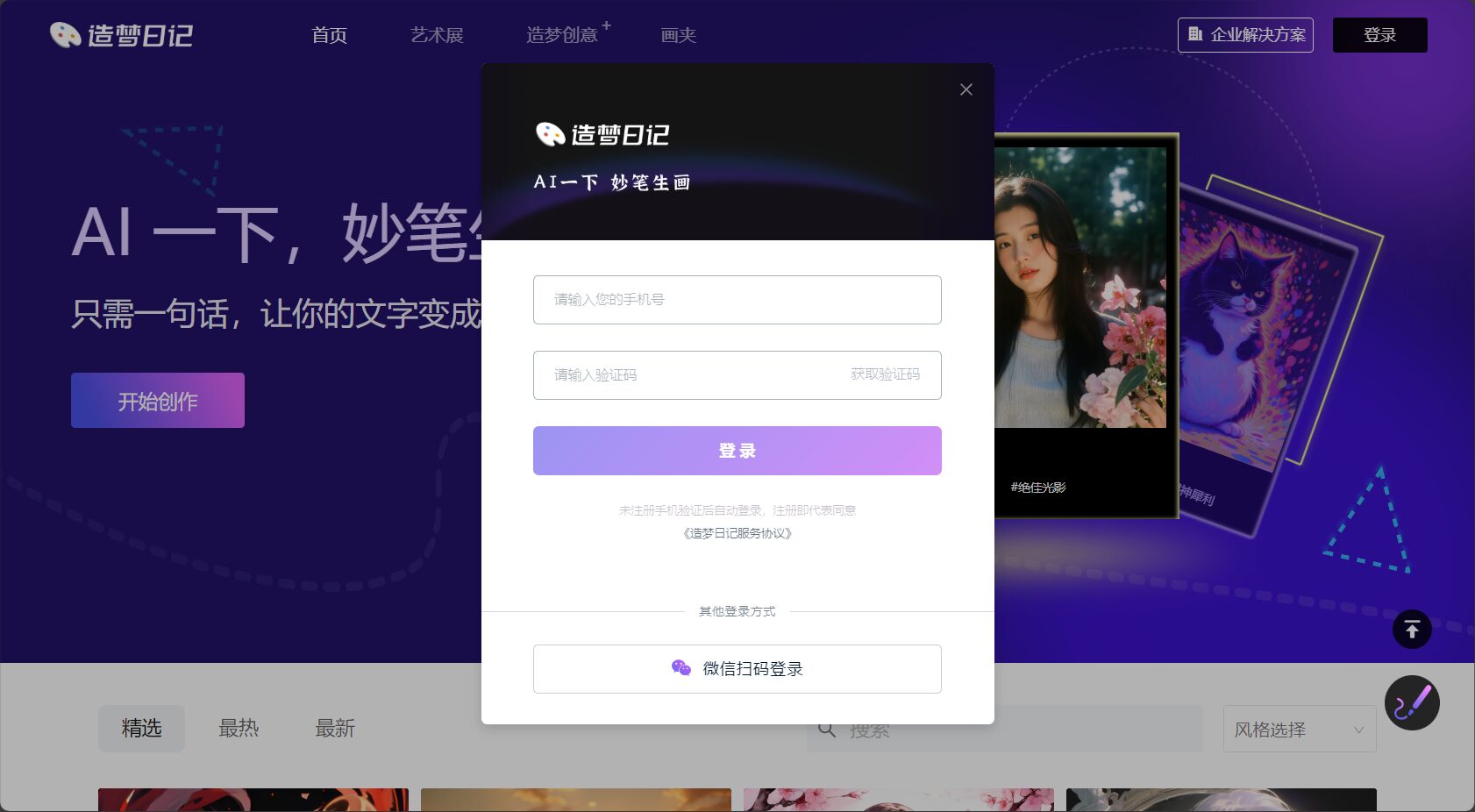Click the 风格选择 chevron arrow
Screen dimensions: 1475x812
[1358, 730]
